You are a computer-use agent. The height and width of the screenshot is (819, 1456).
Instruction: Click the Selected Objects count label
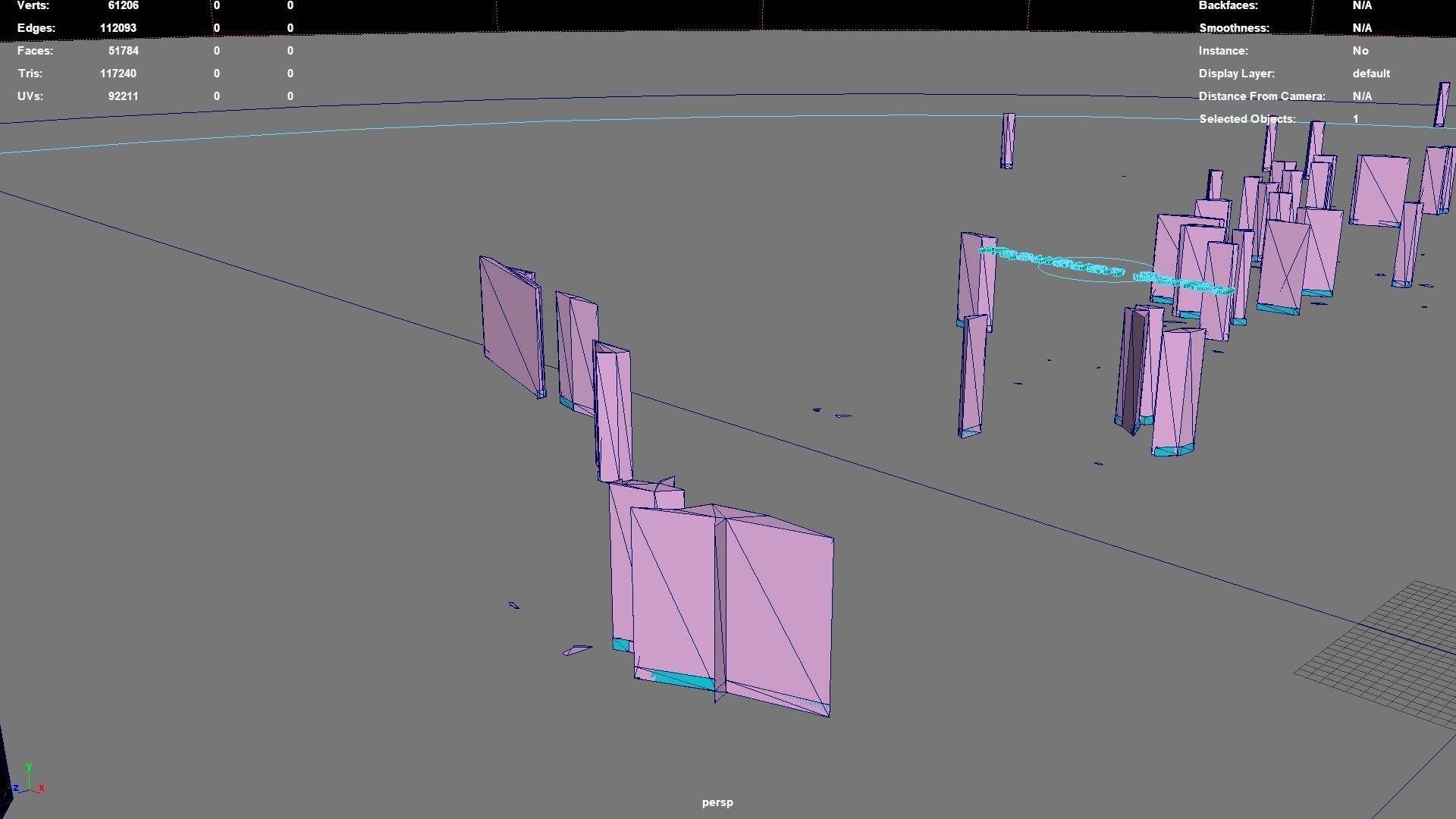pos(1247,119)
